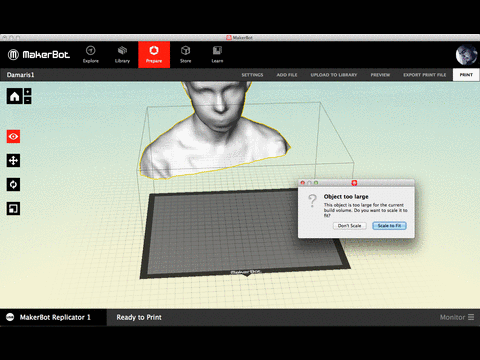Click ADD FILE
The width and height of the screenshot is (480, 360).
[x=287, y=75]
